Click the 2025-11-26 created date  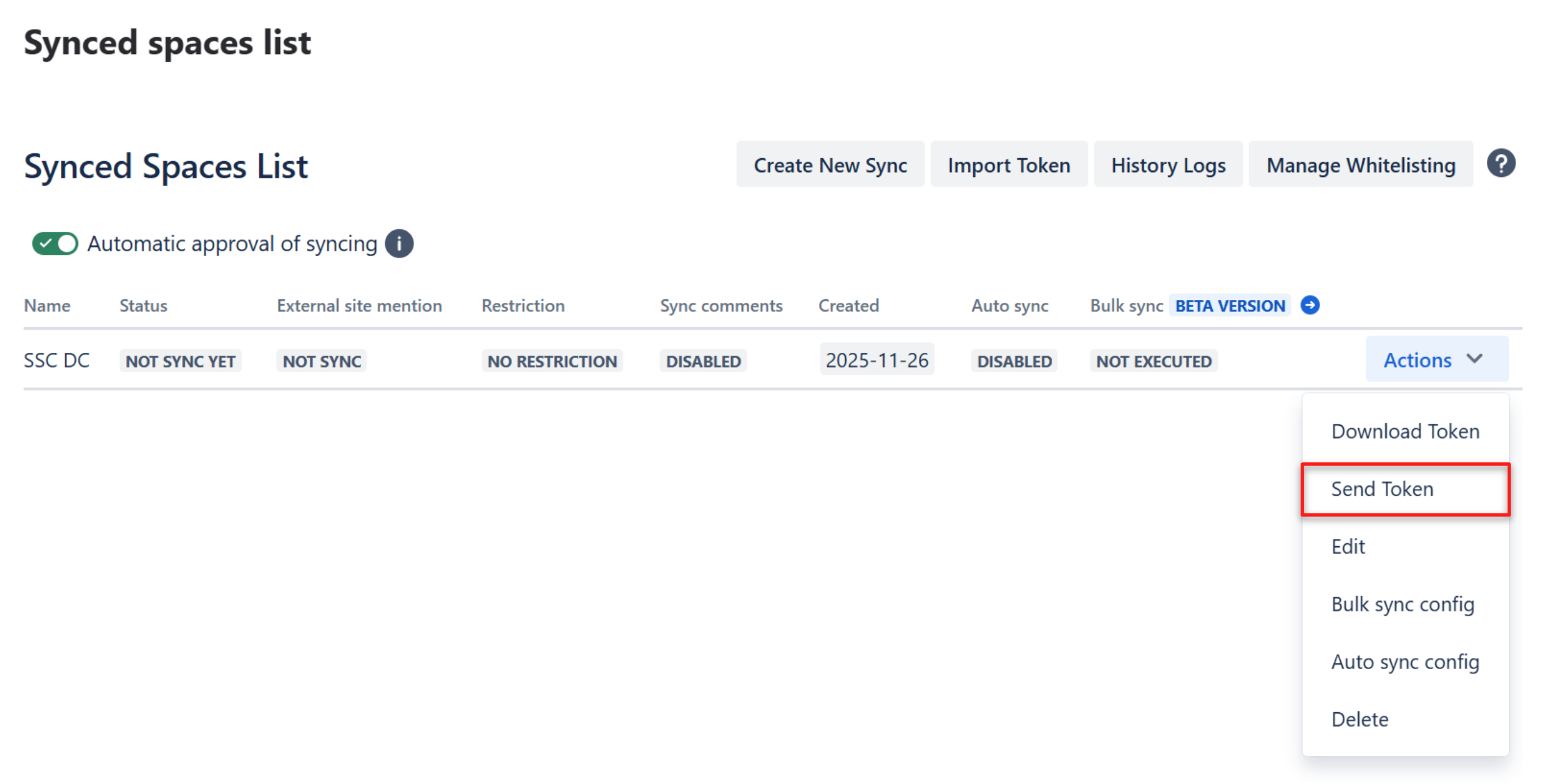(876, 360)
